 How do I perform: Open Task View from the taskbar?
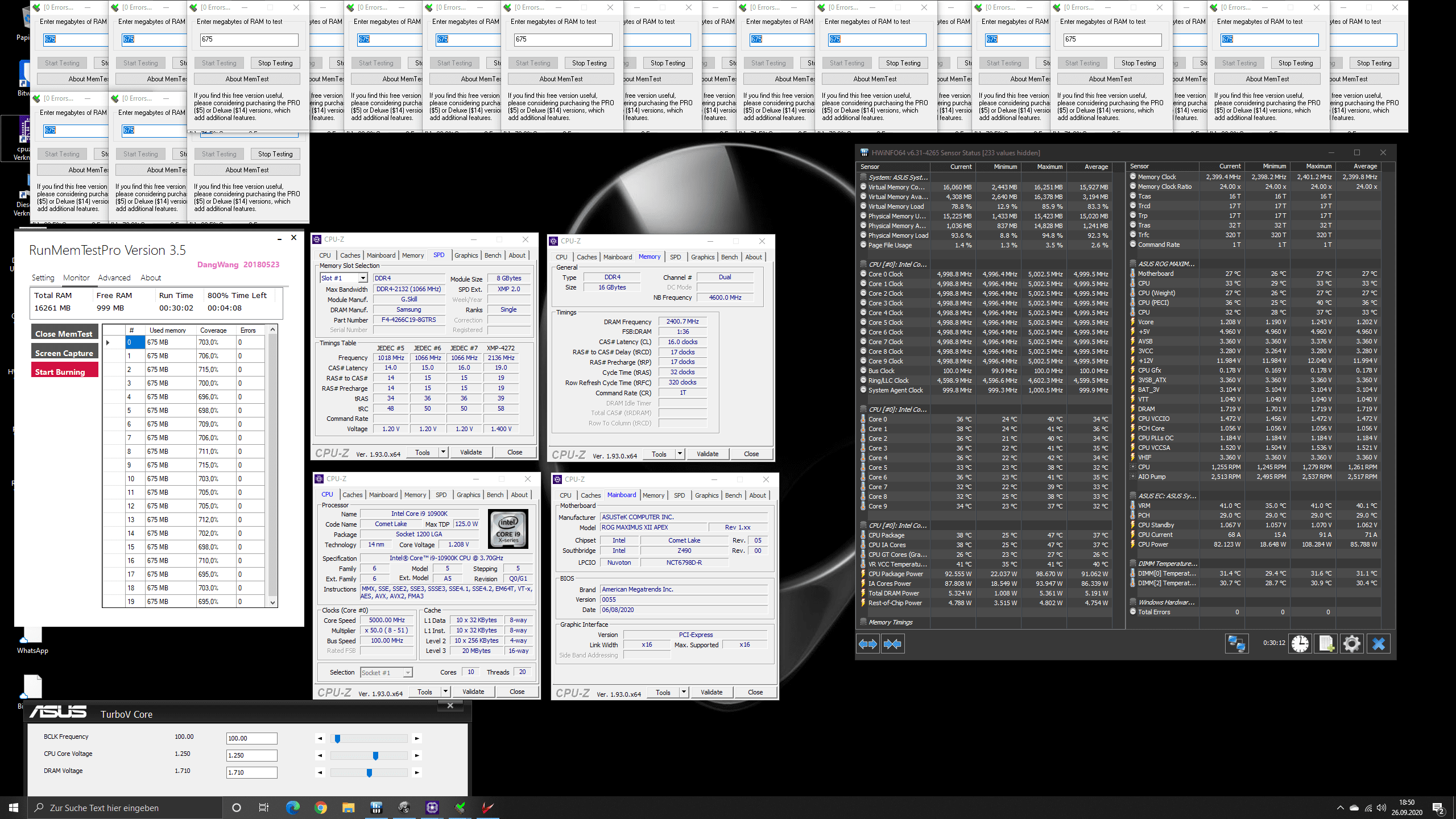264,808
